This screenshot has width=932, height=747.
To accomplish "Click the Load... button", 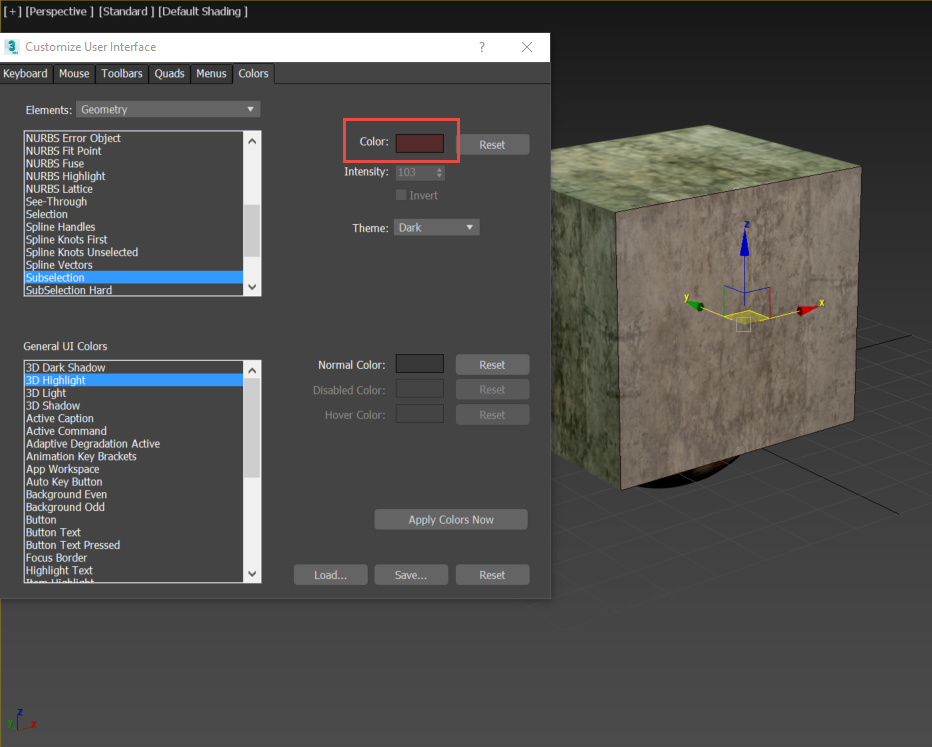I will [330, 575].
